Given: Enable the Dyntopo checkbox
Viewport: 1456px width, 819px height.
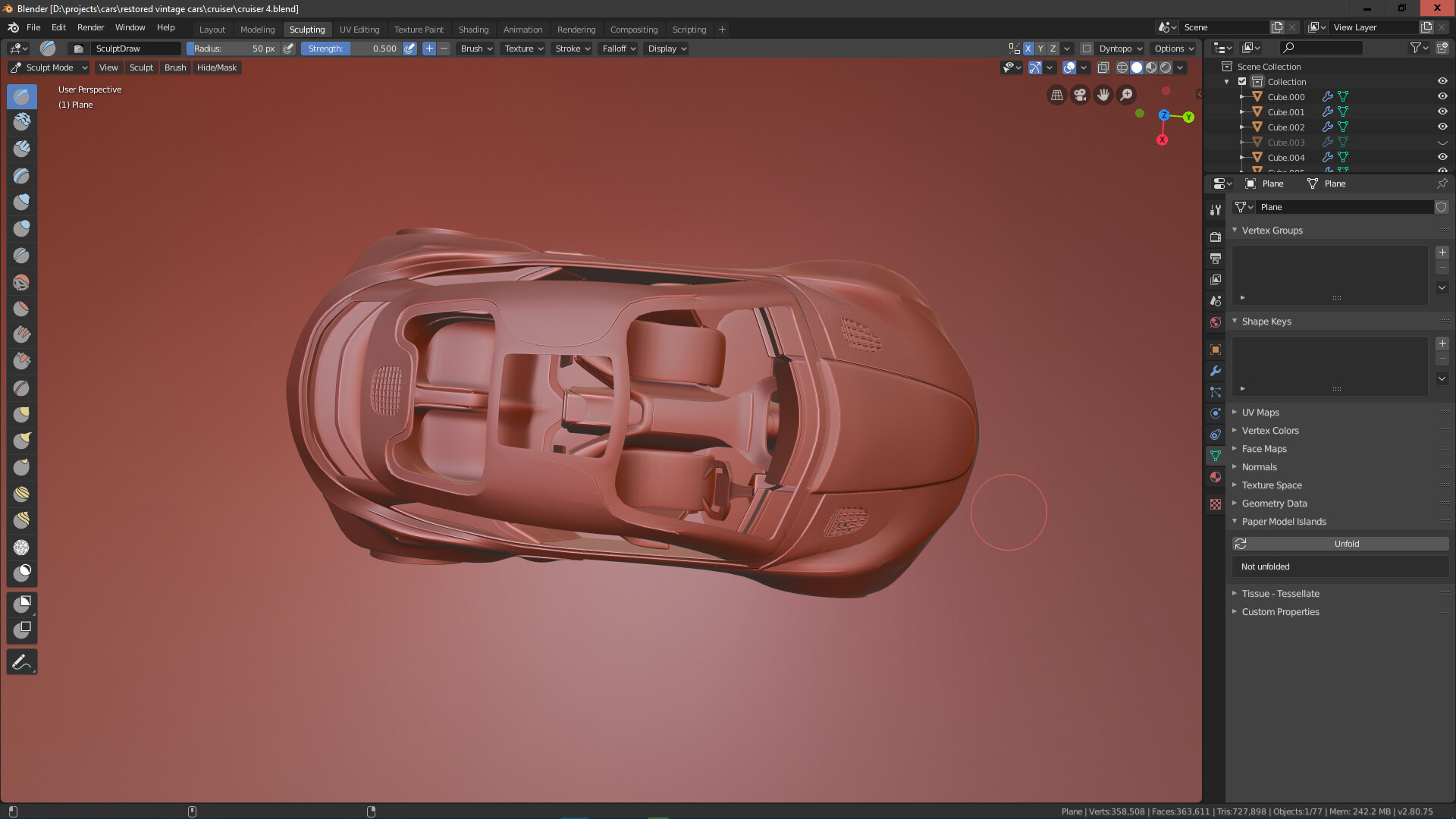Looking at the screenshot, I should pyautogui.click(x=1087, y=49).
